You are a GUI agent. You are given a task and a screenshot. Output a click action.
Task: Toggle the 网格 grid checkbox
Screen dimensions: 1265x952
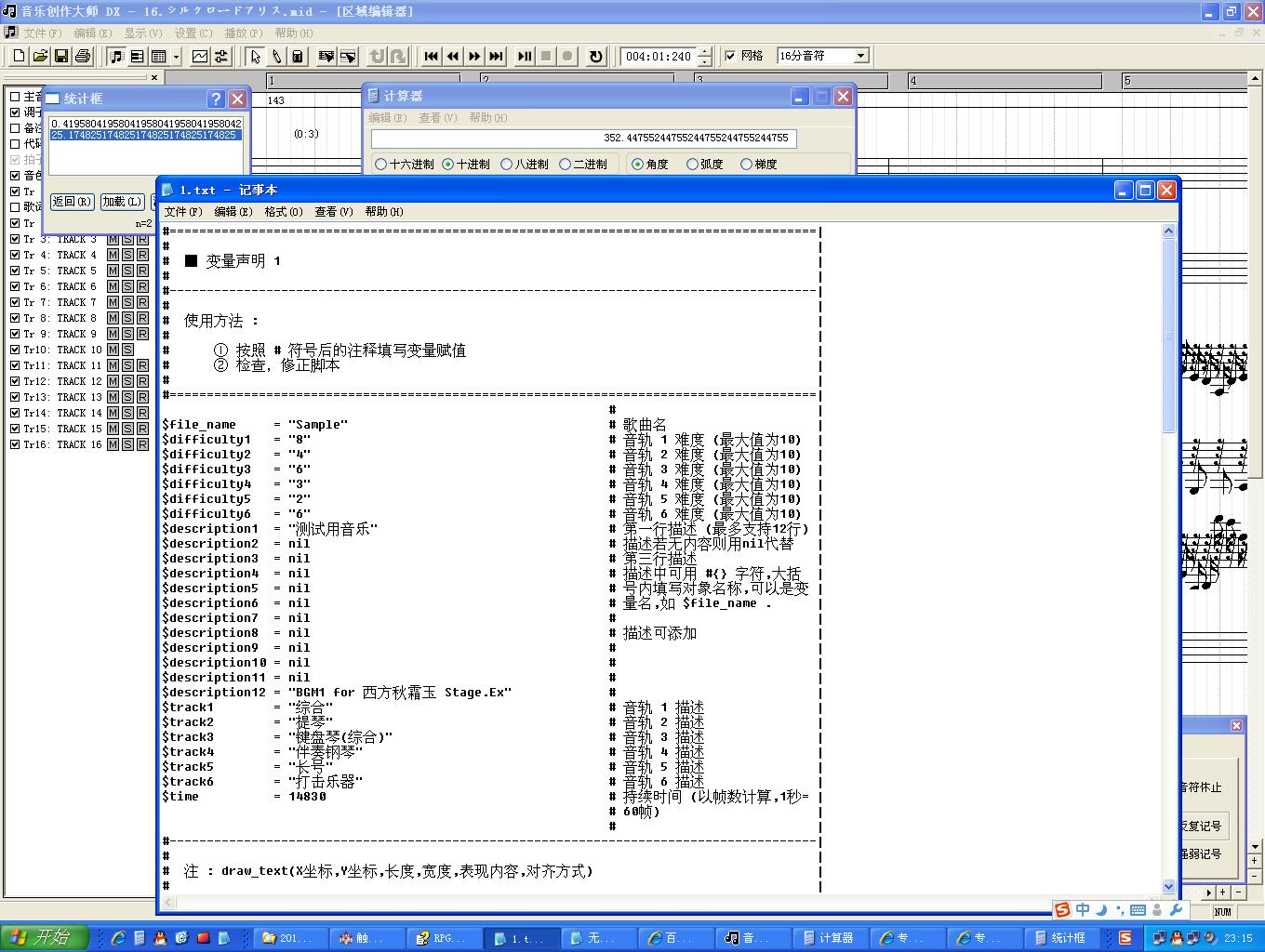coord(730,56)
